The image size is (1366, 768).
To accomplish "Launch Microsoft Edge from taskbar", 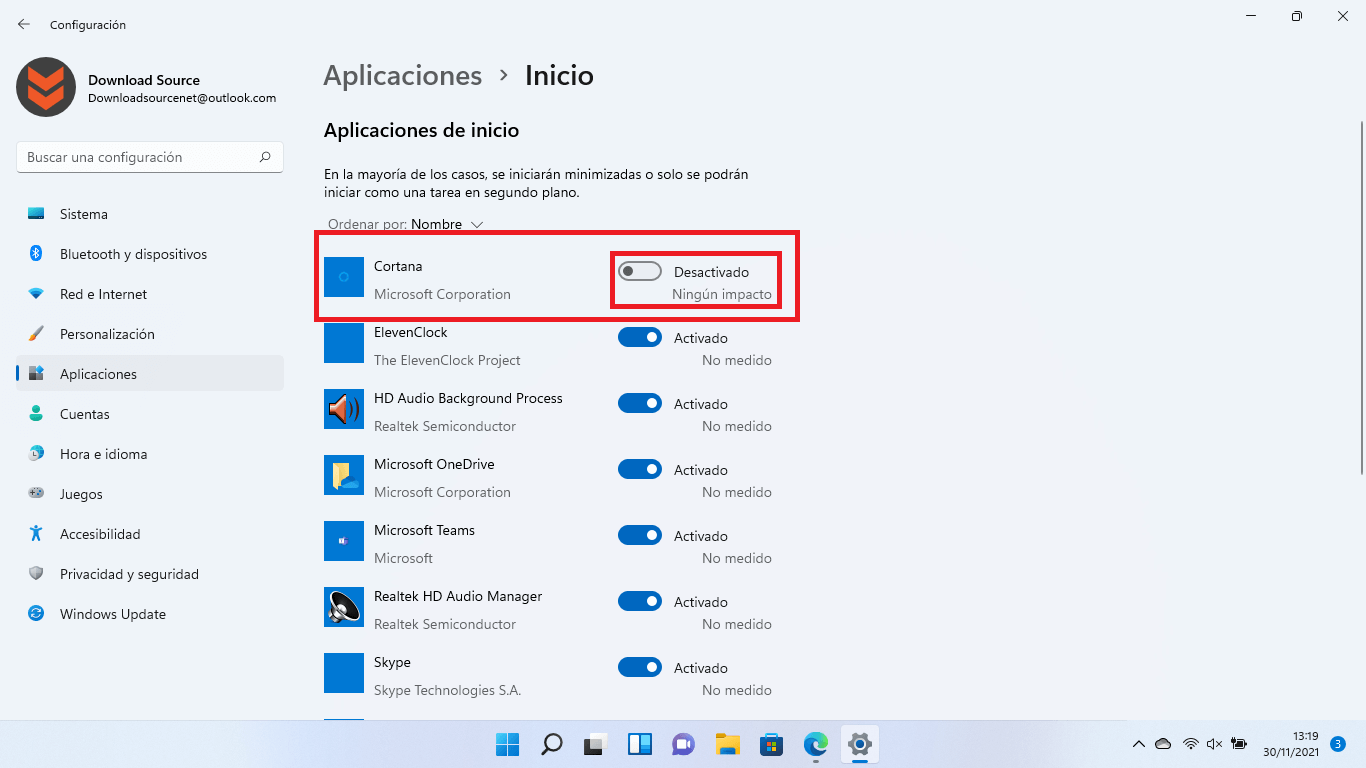I will tap(816, 744).
